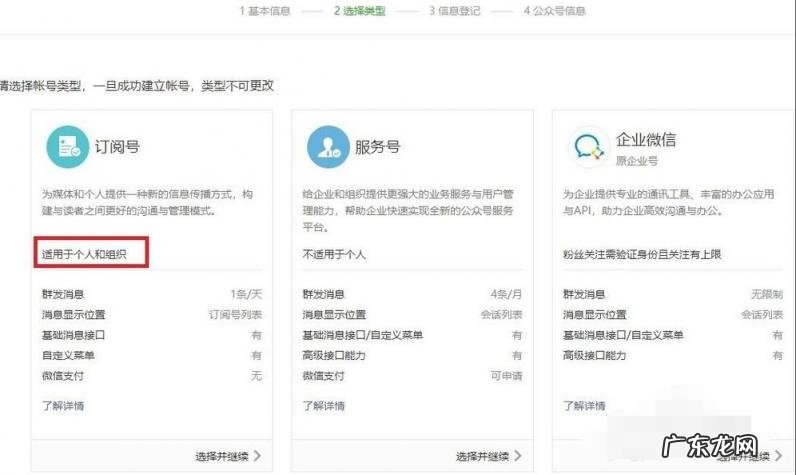The height and width of the screenshot is (475, 796).
Task: Click chevron arrow in 订阅号 card footer
Action: tap(257, 456)
